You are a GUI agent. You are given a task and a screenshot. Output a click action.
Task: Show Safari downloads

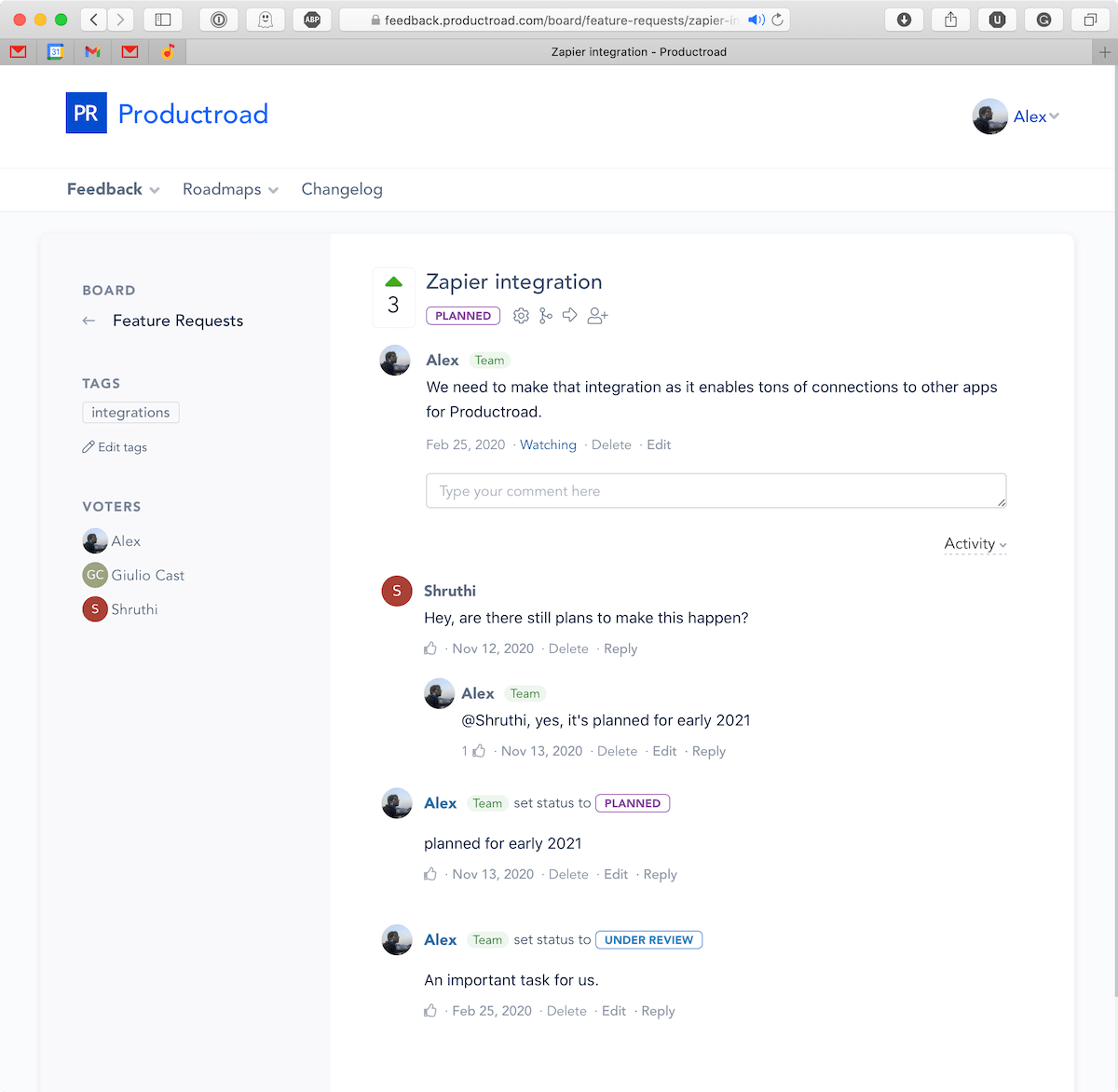(904, 20)
